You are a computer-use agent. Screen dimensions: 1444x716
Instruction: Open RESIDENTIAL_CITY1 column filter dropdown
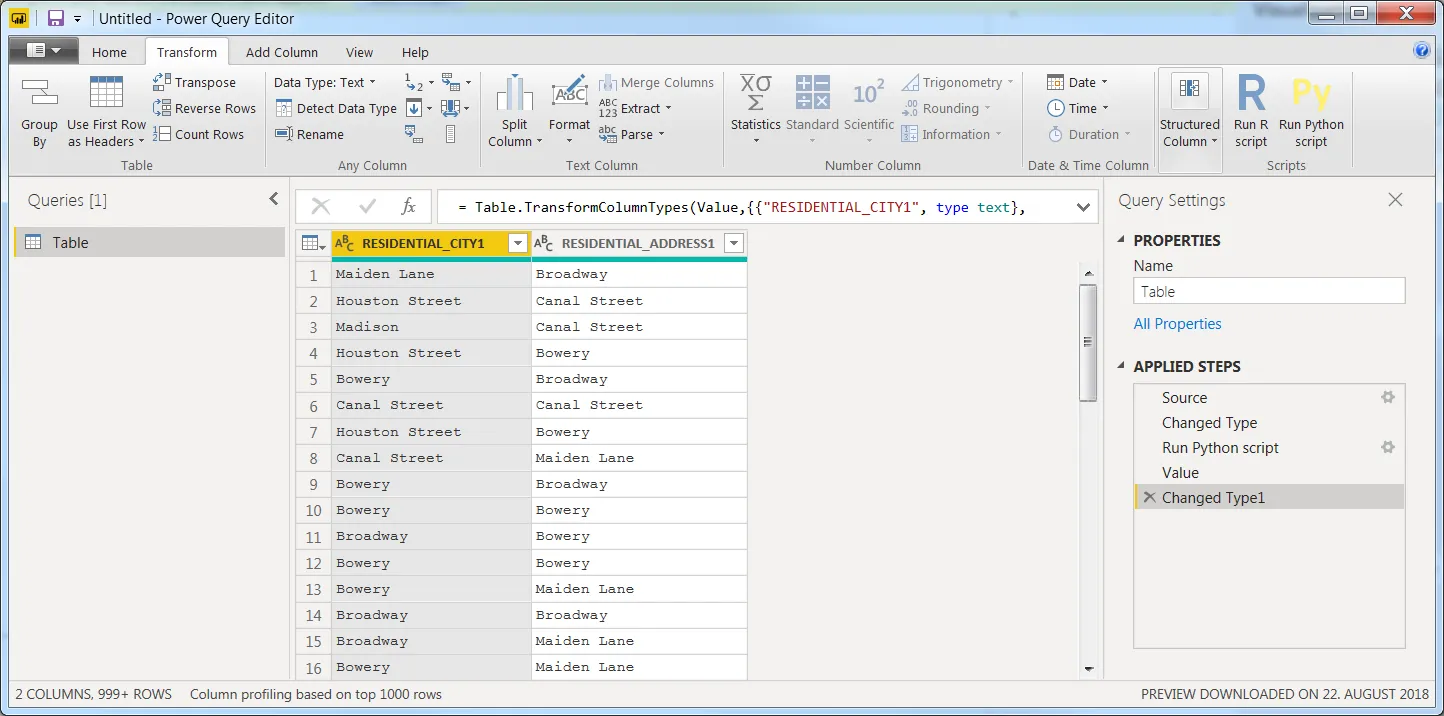point(518,243)
